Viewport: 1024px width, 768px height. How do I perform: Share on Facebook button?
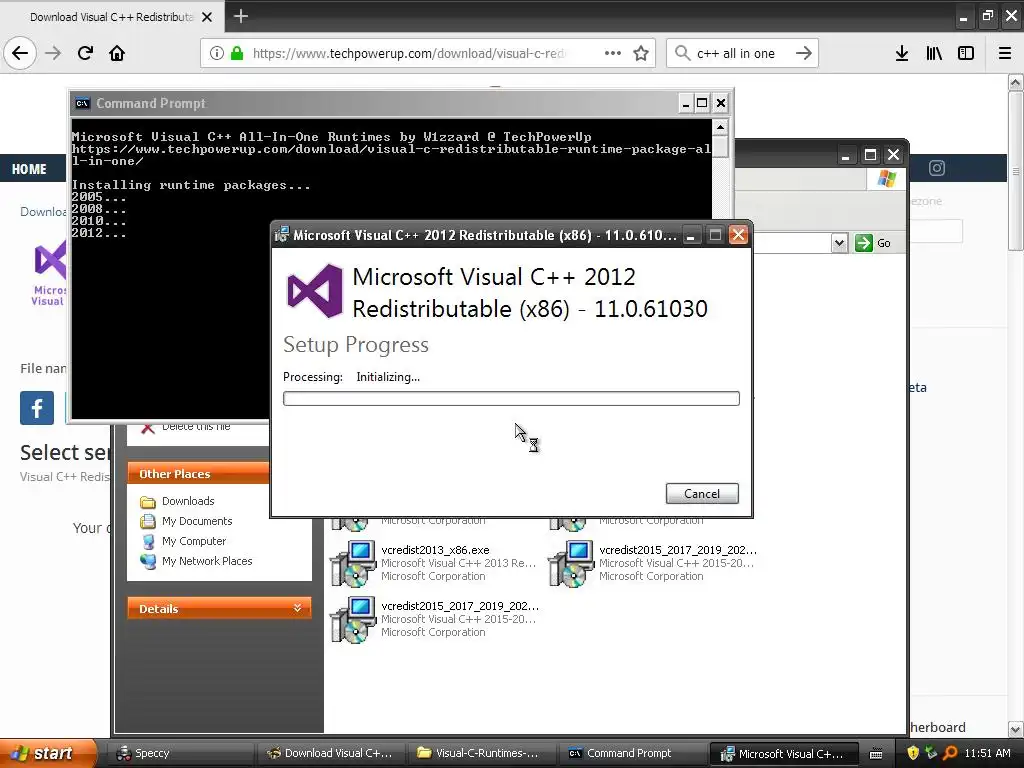(x=37, y=408)
